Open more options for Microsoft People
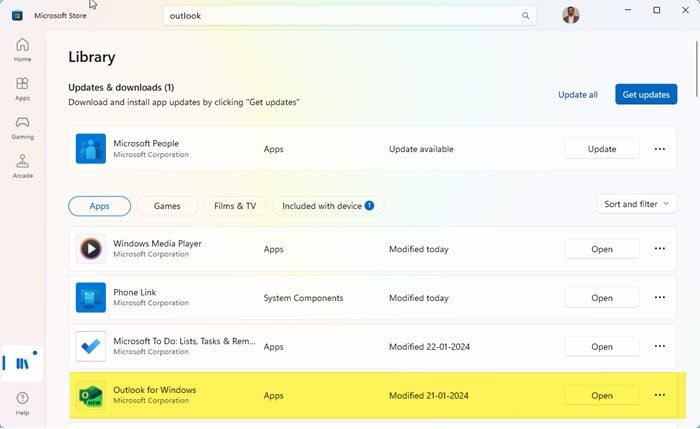The width and height of the screenshot is (700, 429). (660, 149)
